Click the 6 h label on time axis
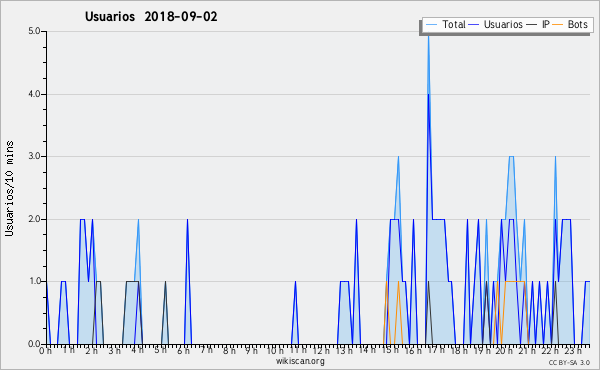Screen dimensions: 600x370 [x=183, y=351]
